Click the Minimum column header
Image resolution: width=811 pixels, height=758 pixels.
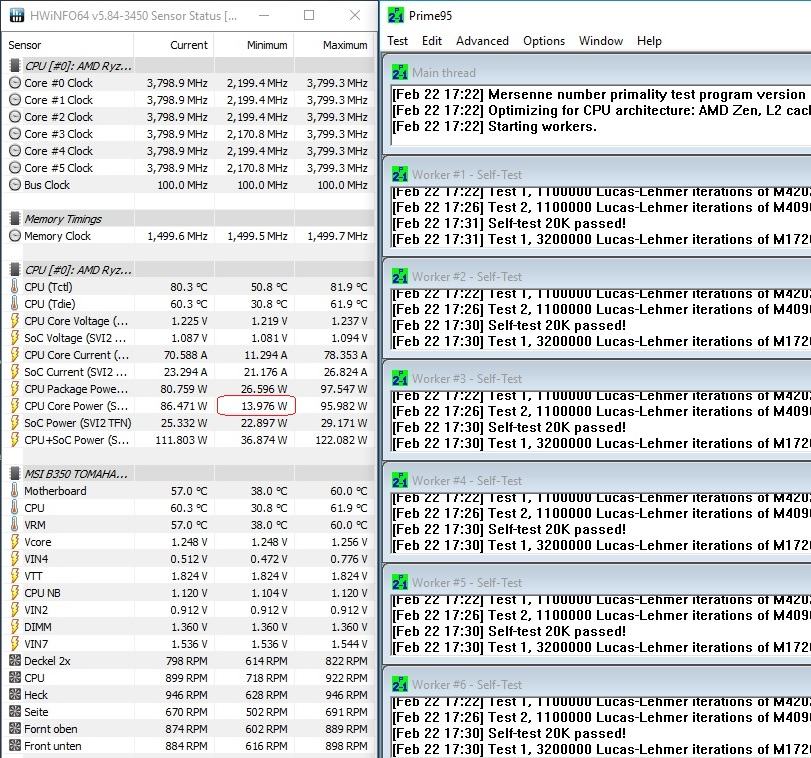(254, 45)
